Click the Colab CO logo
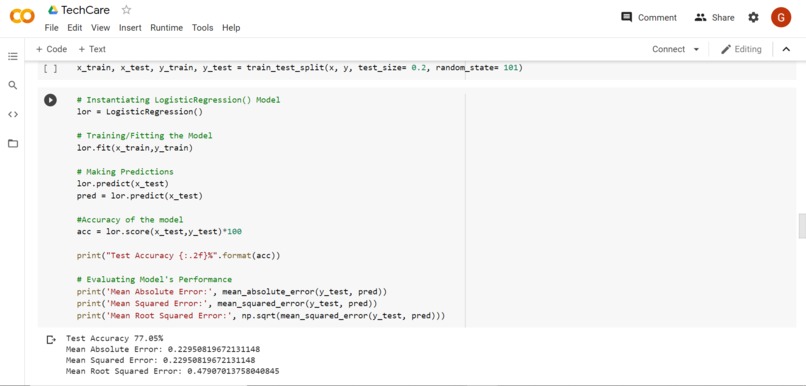This screenshot has height=386, width=806. [x=22, y=16]
